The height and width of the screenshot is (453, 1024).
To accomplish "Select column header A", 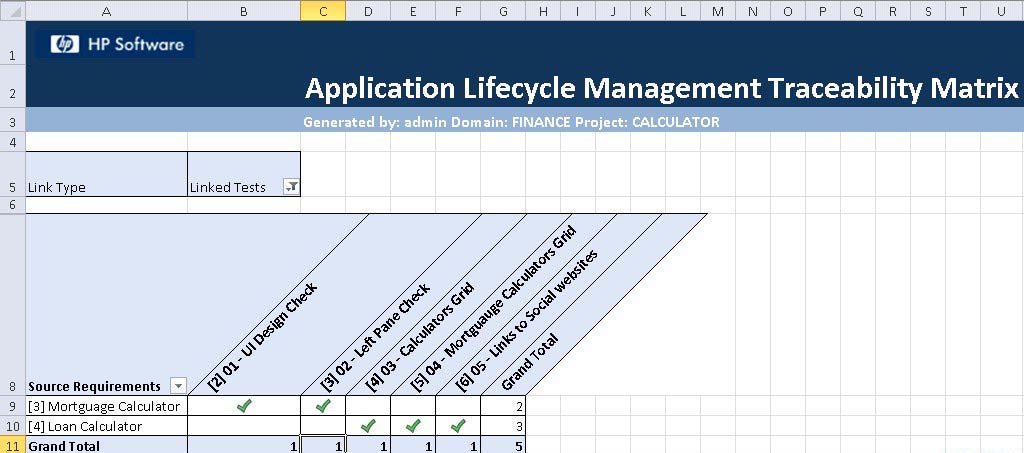I will pos(106,11).
